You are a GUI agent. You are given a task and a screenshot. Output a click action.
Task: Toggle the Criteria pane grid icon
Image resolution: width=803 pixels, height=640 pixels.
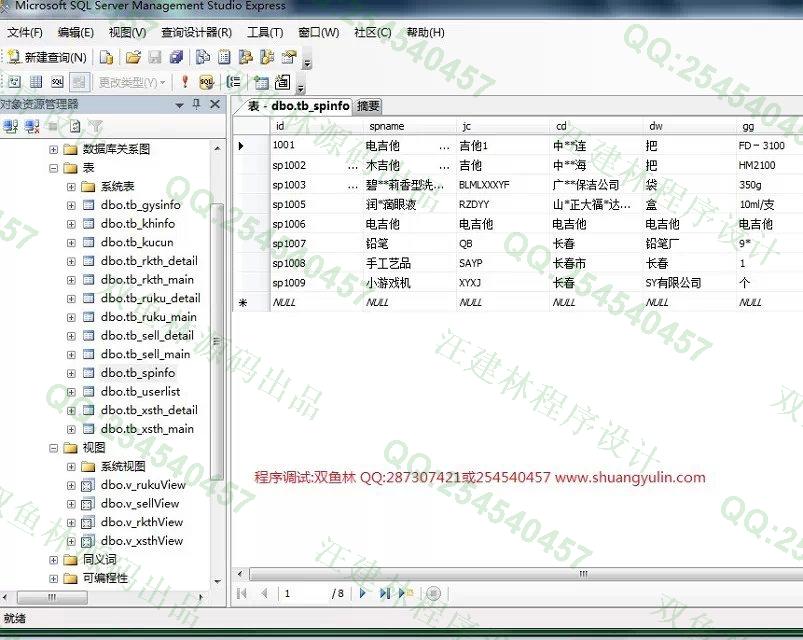pyautogui.click(x=35, y=82)
